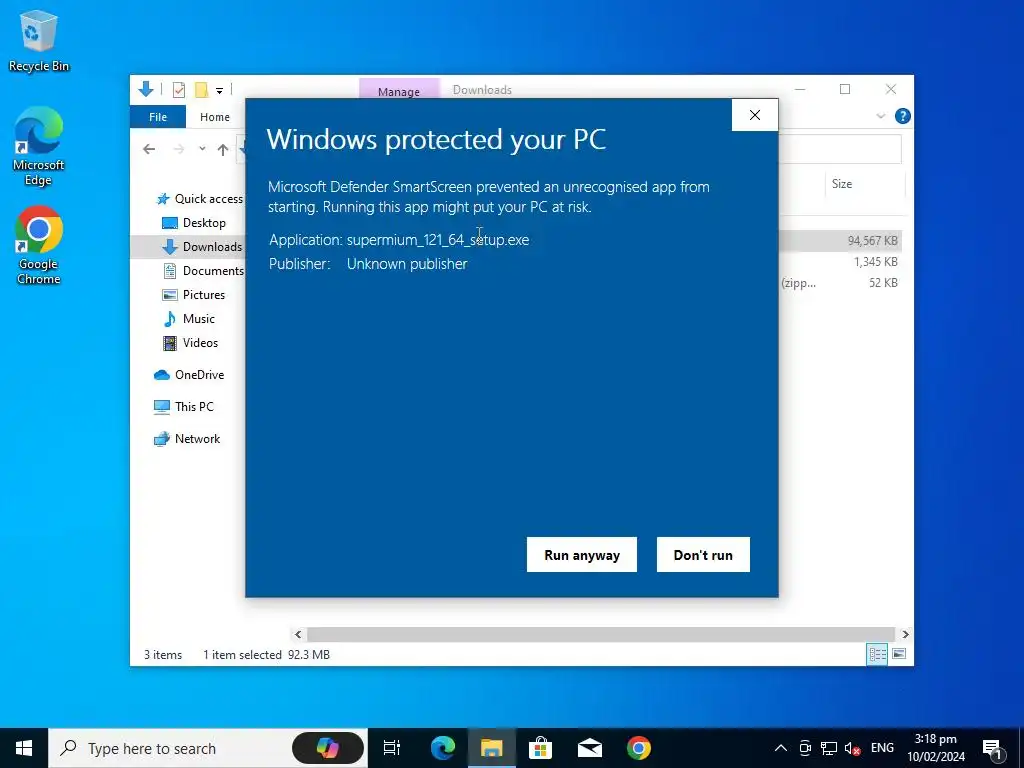This screenshot has width=1024, height=768.
Task: Open the File tab in File Explorer
Action: coord(158,117)
